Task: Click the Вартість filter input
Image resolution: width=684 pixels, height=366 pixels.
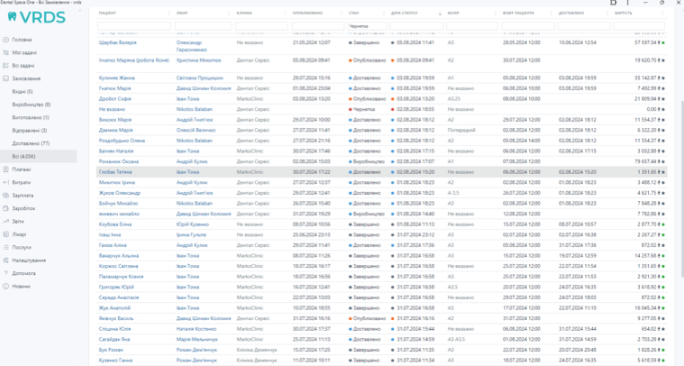Action: 639,26
